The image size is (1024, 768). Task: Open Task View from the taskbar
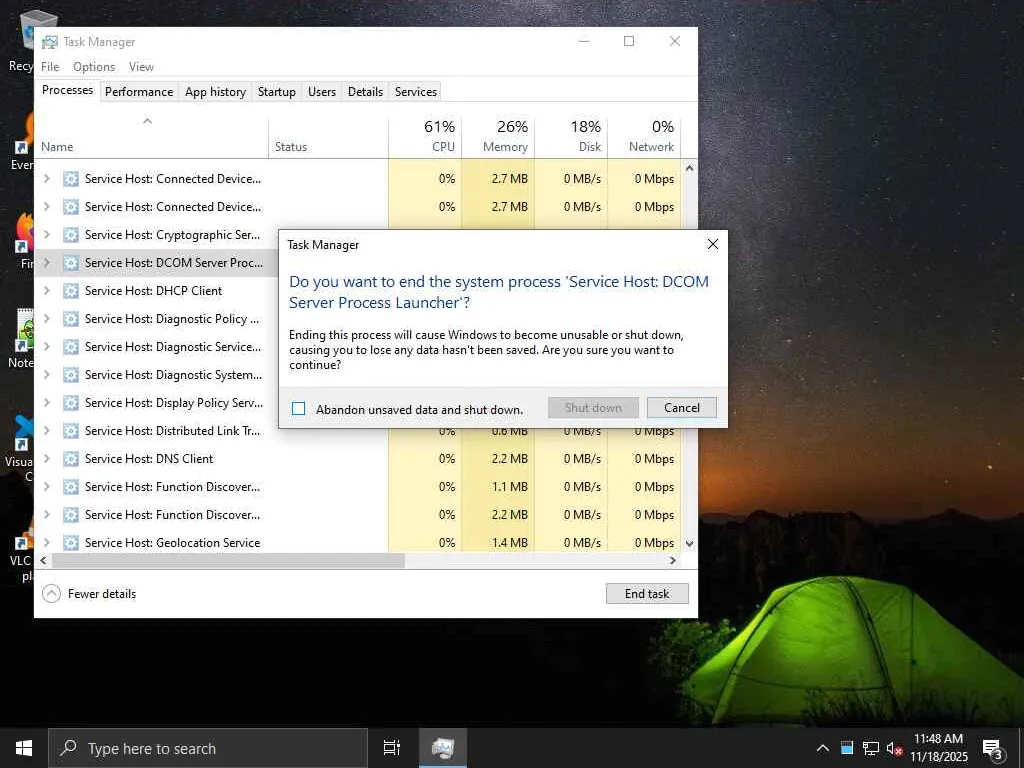392,748
